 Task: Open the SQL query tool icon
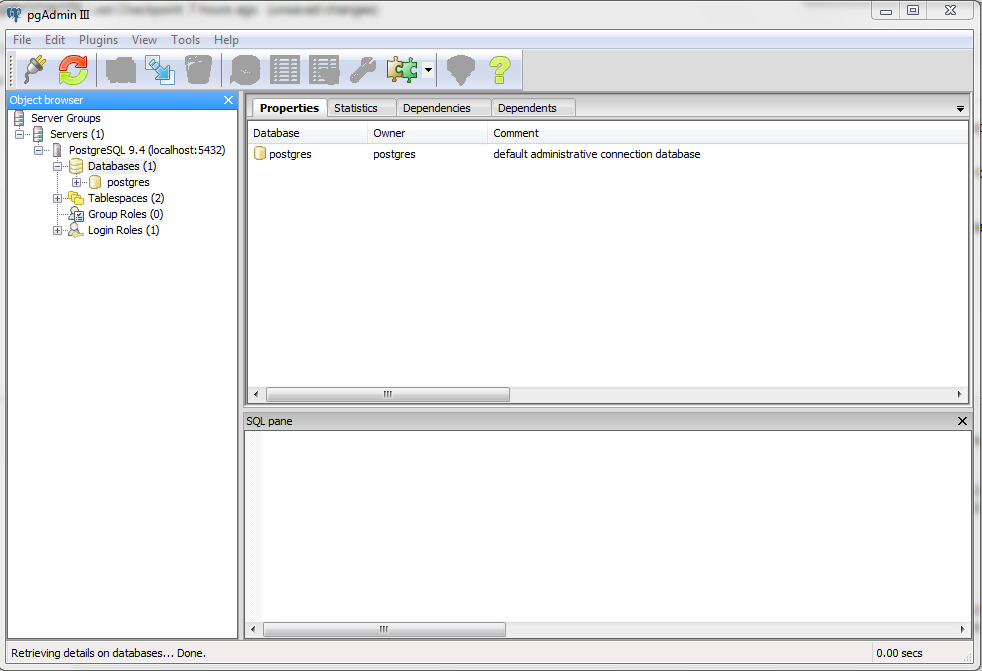point(245,69)
